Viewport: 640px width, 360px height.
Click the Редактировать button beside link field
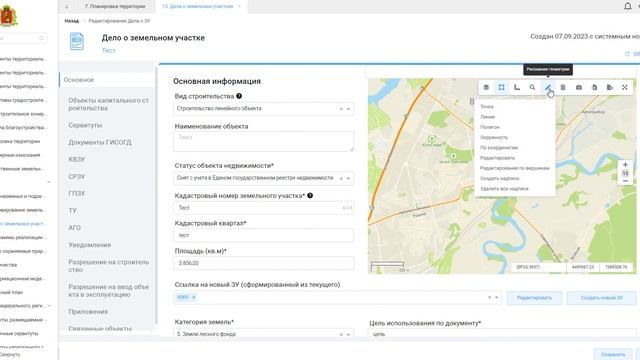tap(534, 298)
